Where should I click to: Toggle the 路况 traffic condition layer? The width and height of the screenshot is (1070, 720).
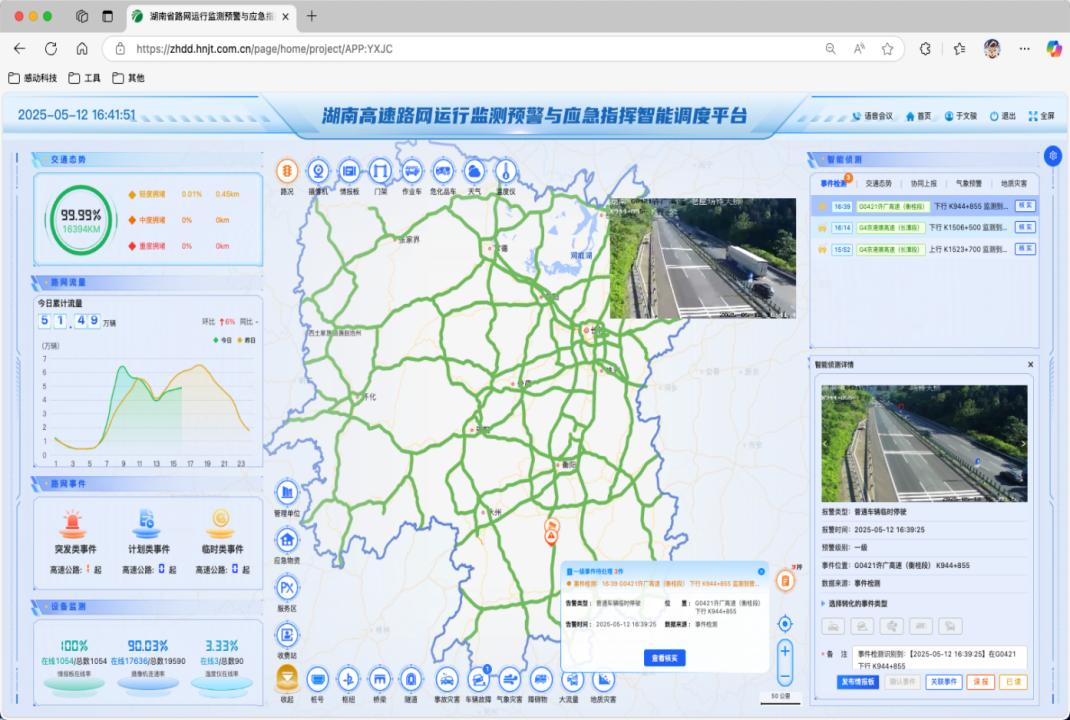click(x=287, y=171)
